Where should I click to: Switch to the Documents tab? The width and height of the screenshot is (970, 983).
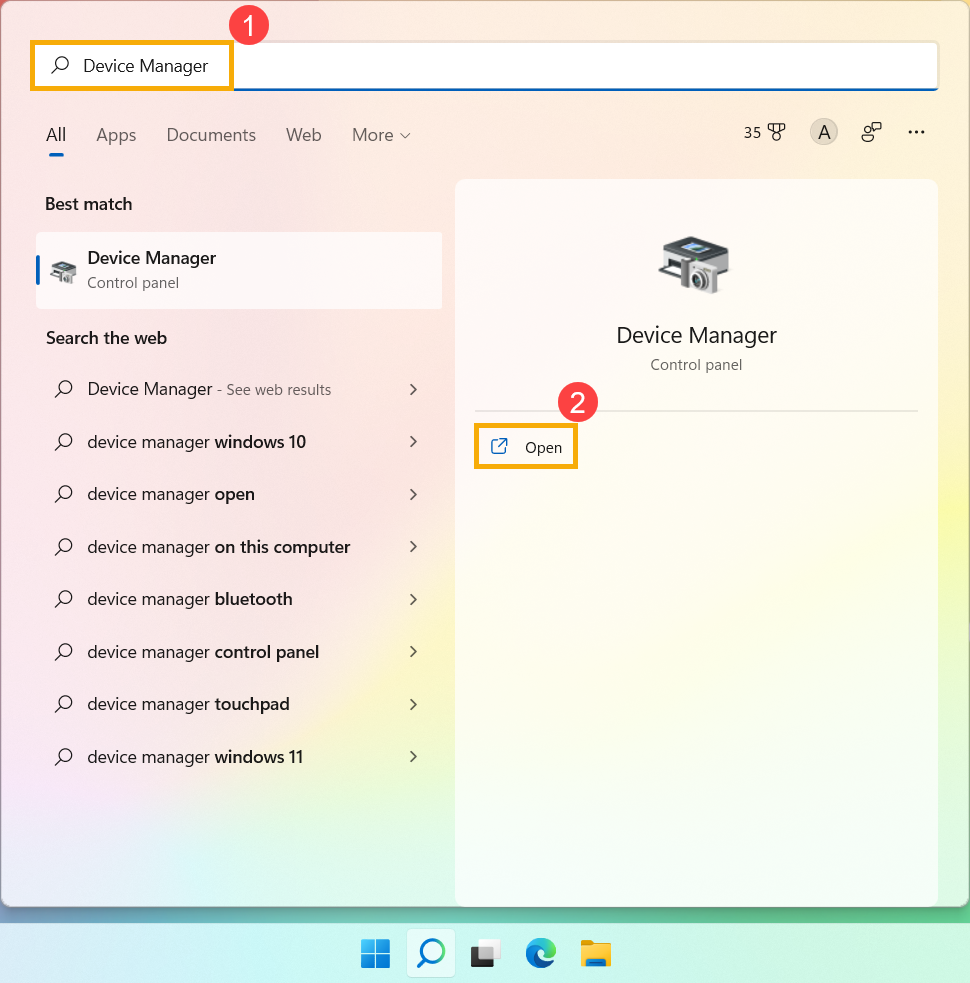pyautogui.click(x=211, y=135)
